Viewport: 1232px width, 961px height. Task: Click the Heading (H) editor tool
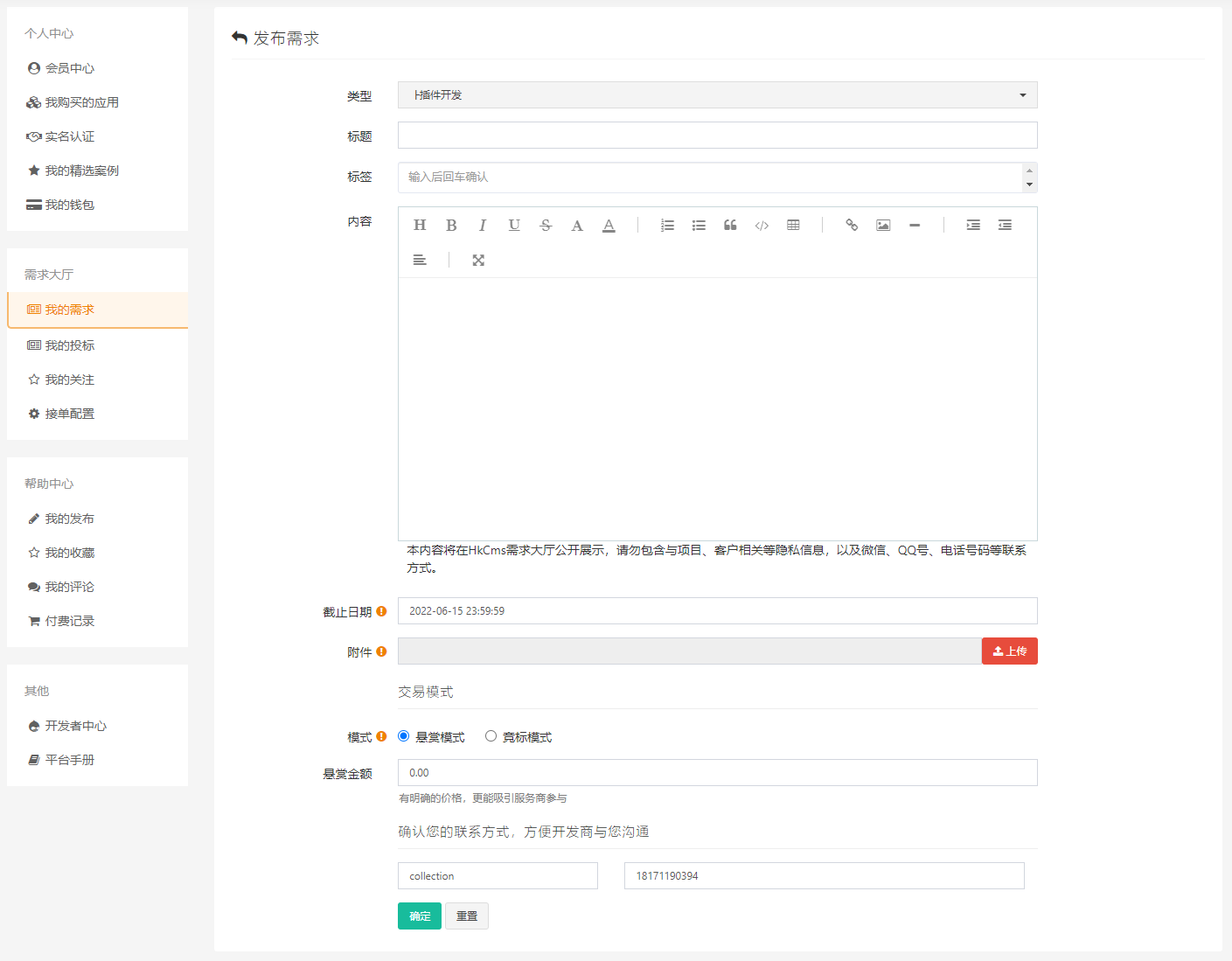click(x=420, y=226)
